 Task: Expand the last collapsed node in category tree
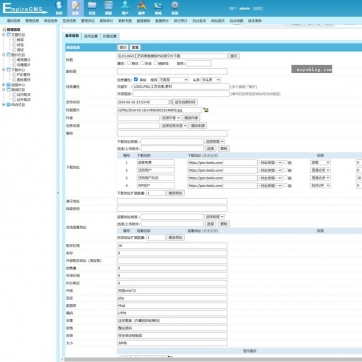point(4,105)
